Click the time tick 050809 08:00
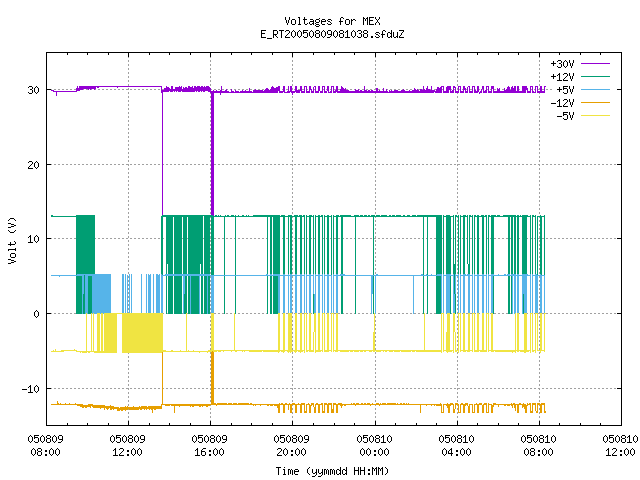Image resolution: width=640 pixels, height=480 pixels. 45,445
